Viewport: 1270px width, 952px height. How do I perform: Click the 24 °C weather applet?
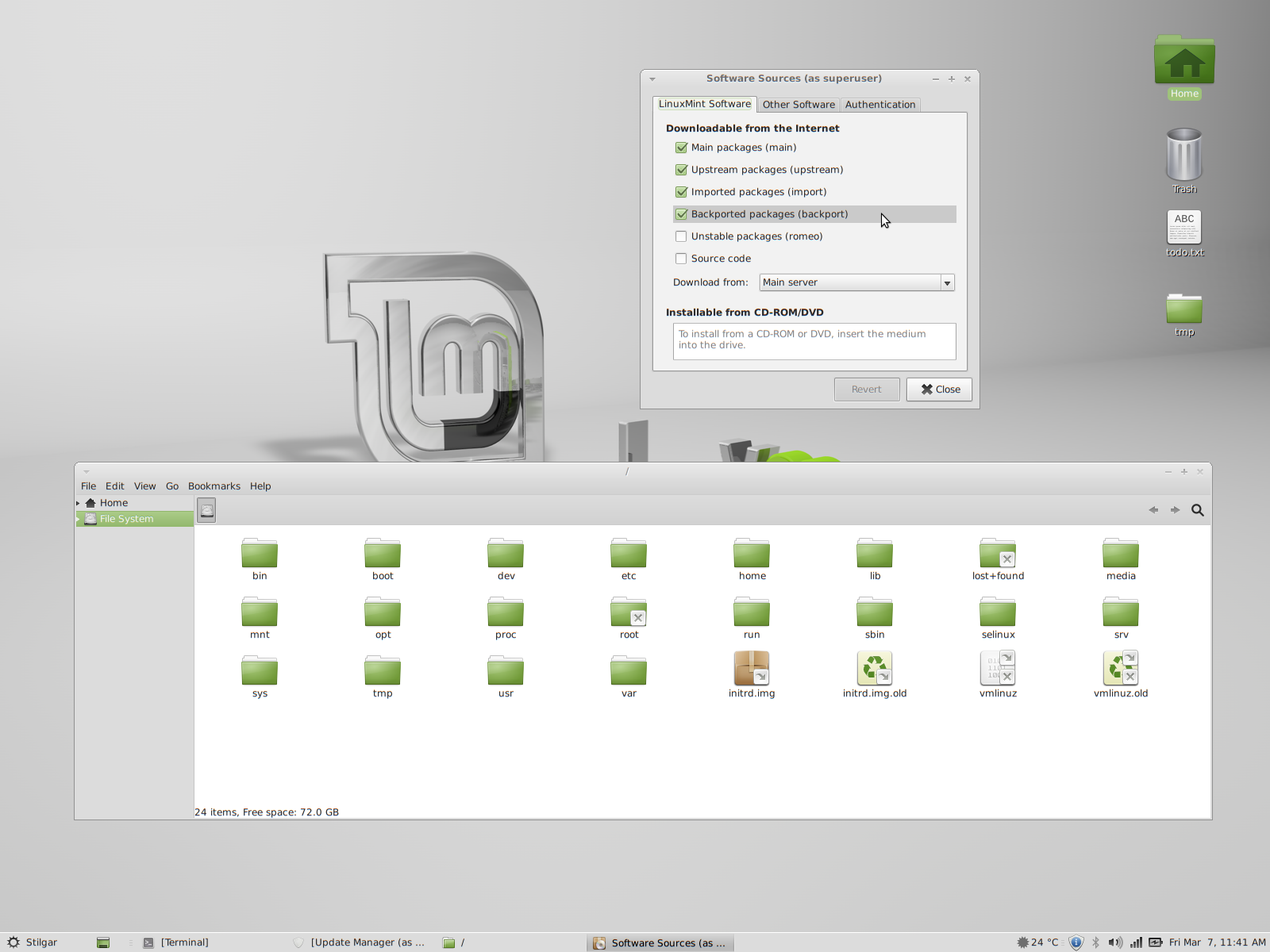1038,942
